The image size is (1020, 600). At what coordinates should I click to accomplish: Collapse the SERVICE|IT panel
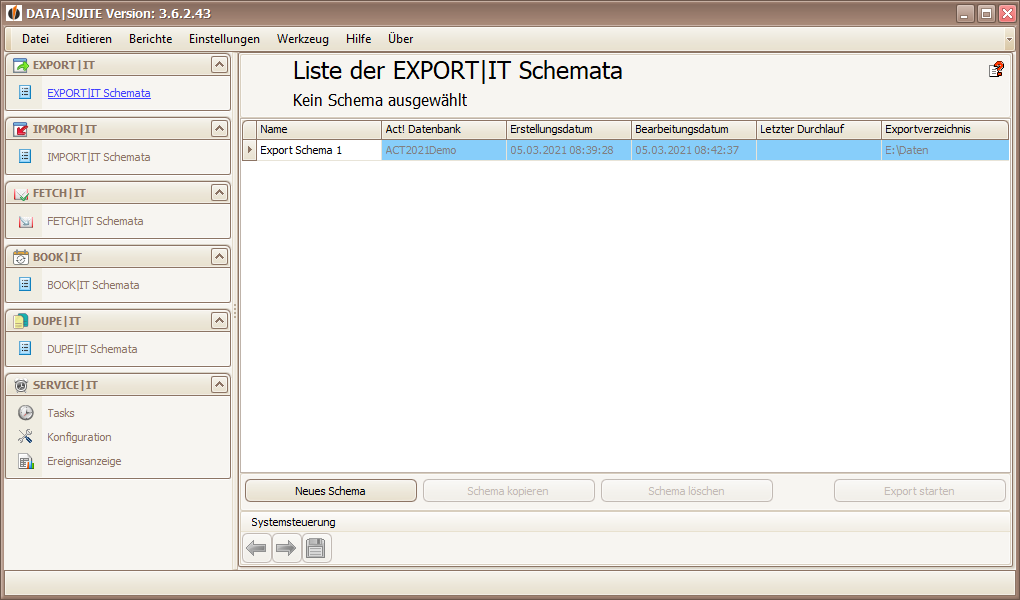[219, 385]
